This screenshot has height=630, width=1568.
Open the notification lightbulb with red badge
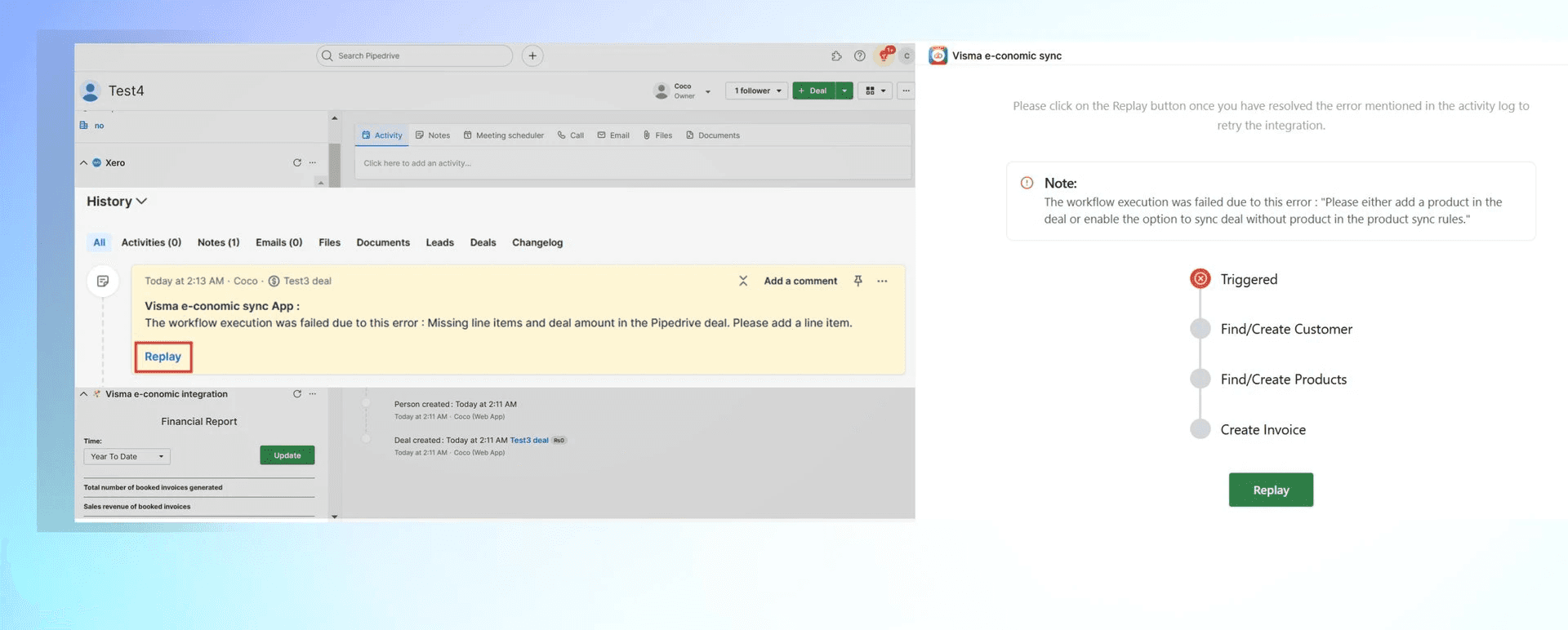pos(884,55)
